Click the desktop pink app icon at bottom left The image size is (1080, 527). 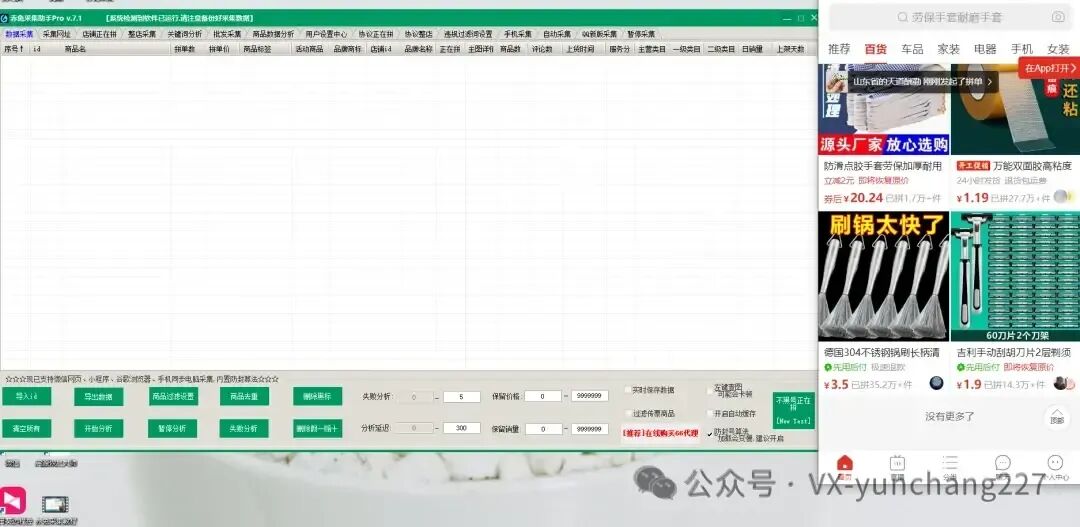pos(13,500)
